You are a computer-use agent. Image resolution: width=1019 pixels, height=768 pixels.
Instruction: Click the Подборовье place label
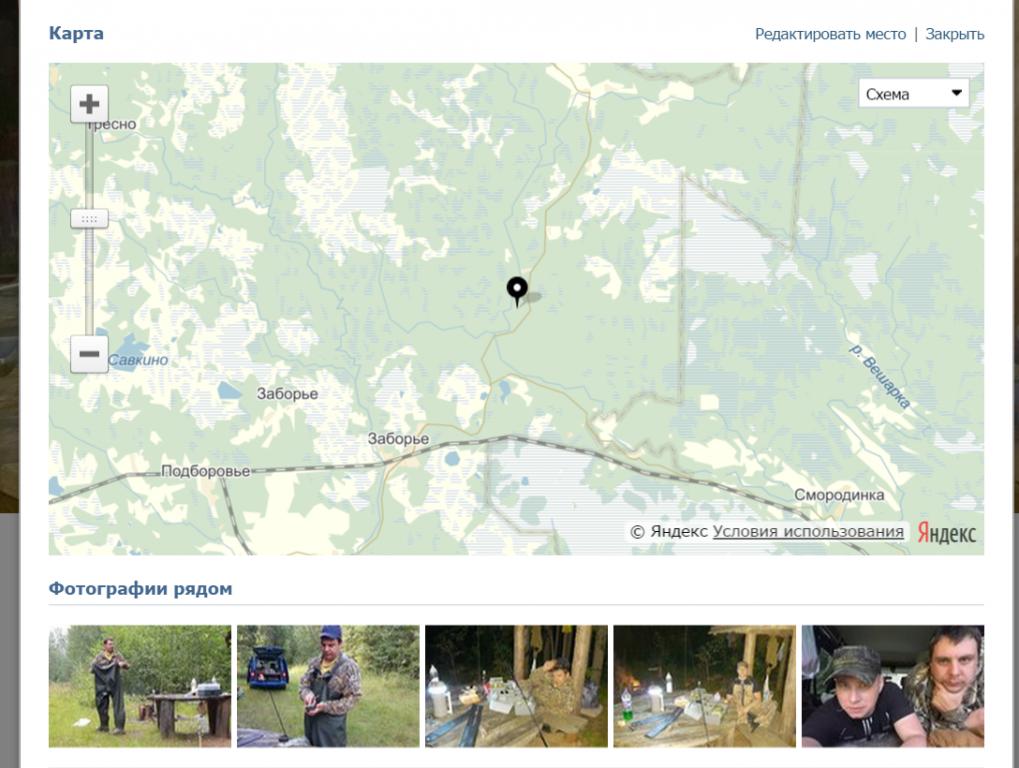205,471
